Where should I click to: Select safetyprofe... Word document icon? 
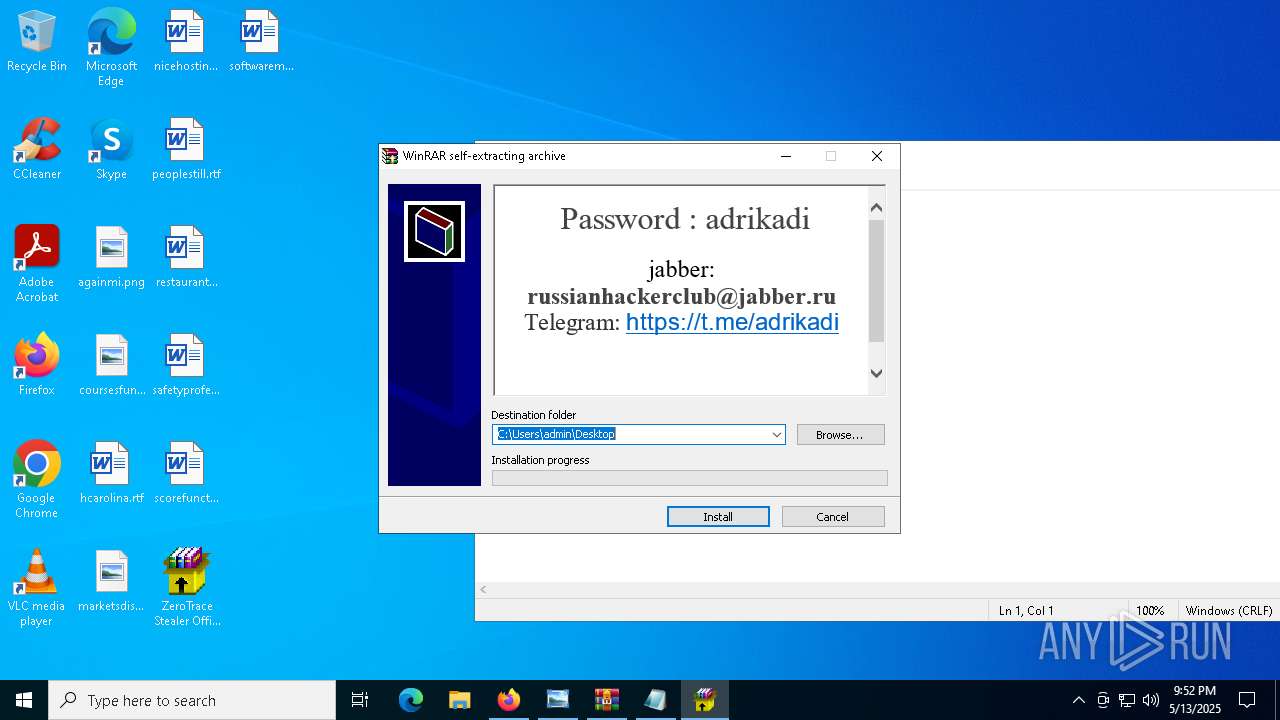click(x=185, y=366)
